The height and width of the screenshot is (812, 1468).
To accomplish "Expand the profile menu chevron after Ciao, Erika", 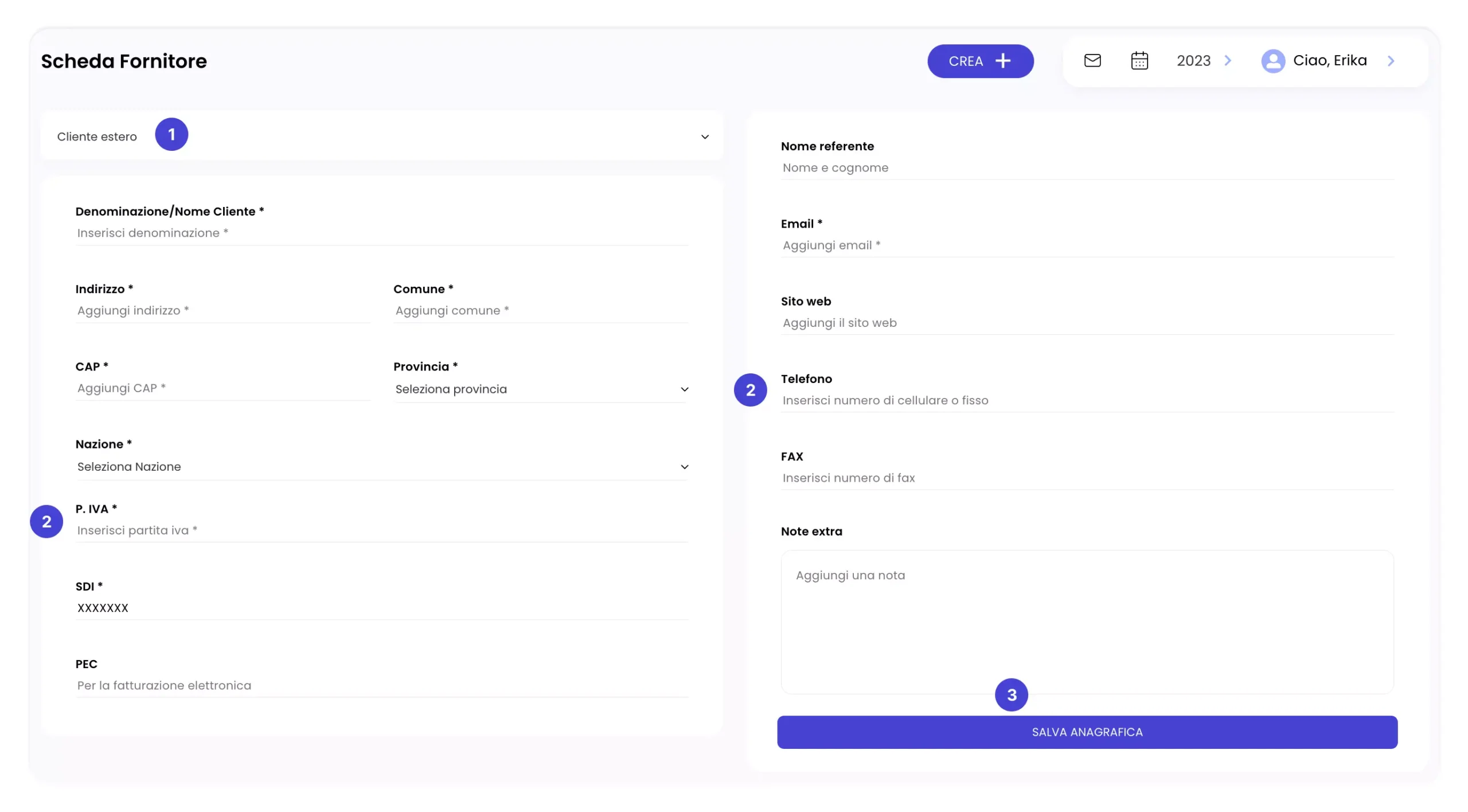I will coord(1391,61).
